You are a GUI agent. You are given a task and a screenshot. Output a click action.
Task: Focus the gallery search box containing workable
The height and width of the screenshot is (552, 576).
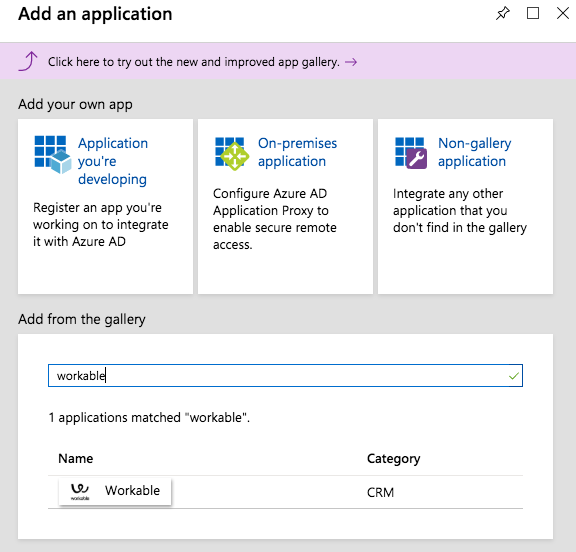[x=285, y=375]
